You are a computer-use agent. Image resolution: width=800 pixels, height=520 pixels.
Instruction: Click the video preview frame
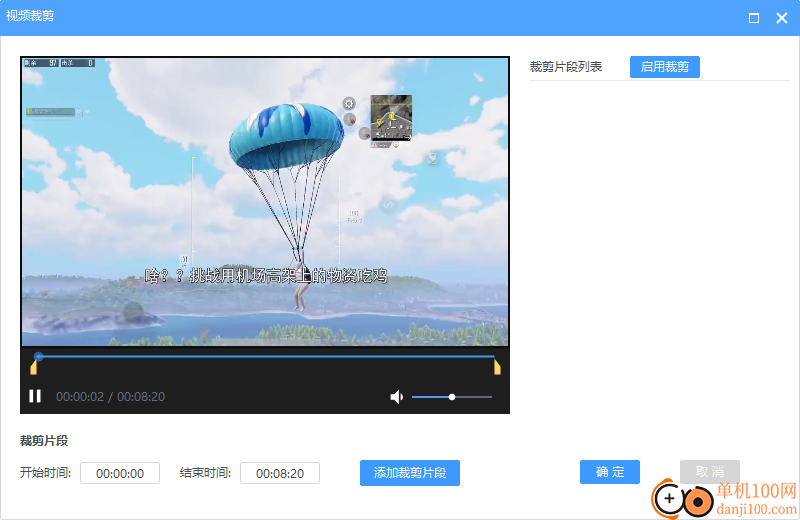tap(265, 201)
